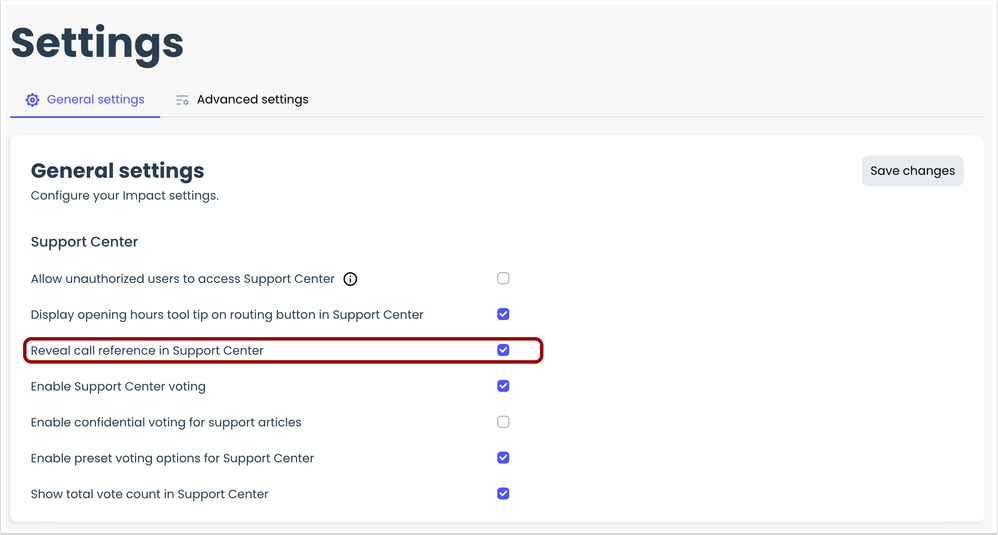The height and width of the screenshot is (535, 998).
Task: Click 'Reveal call reference in Support Center' label
Action: point(147,351)
